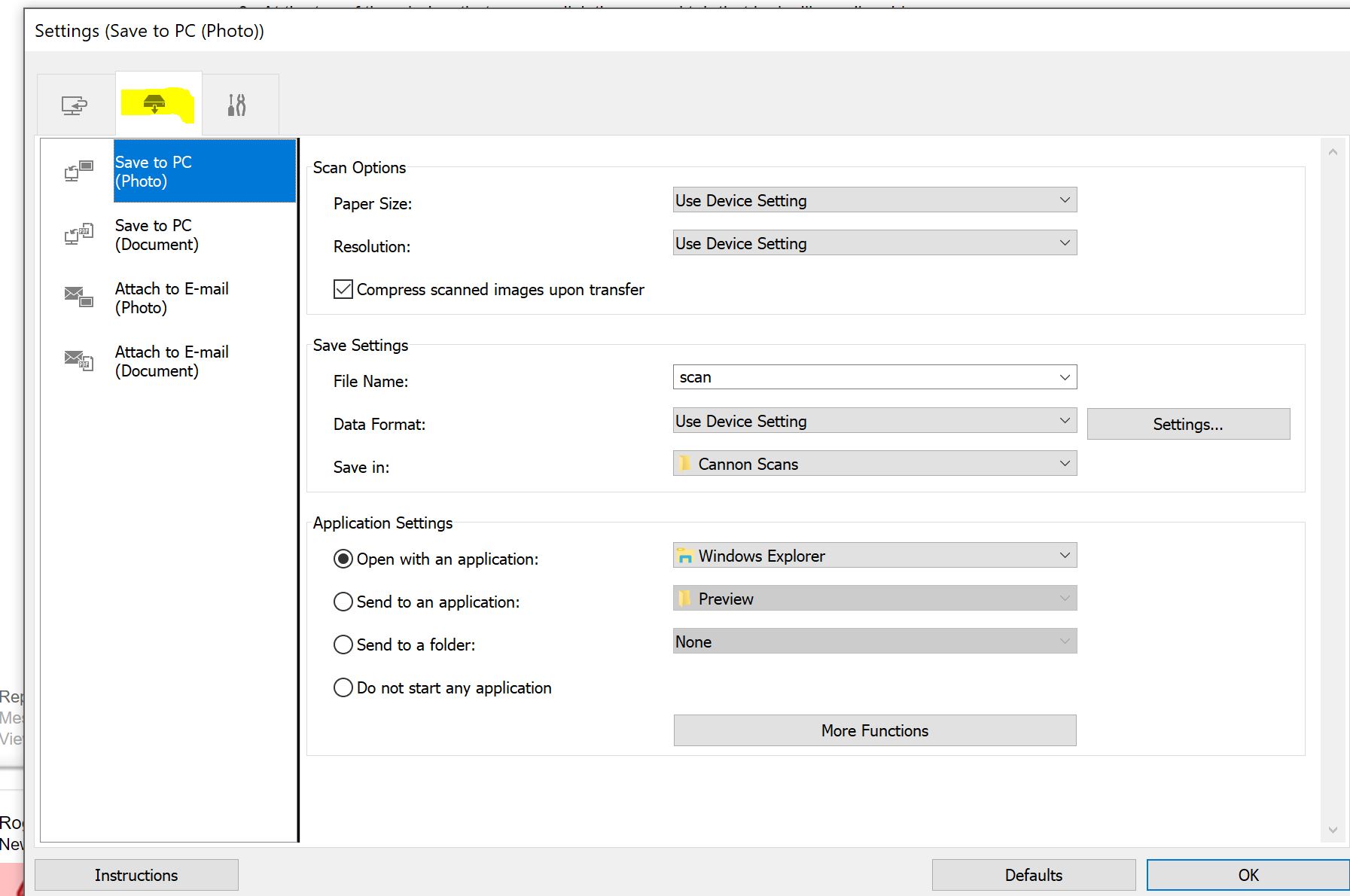Uncheck Compress scanned images upon transfer
This screenshot has height=896, width=1350.
(343, 290)
